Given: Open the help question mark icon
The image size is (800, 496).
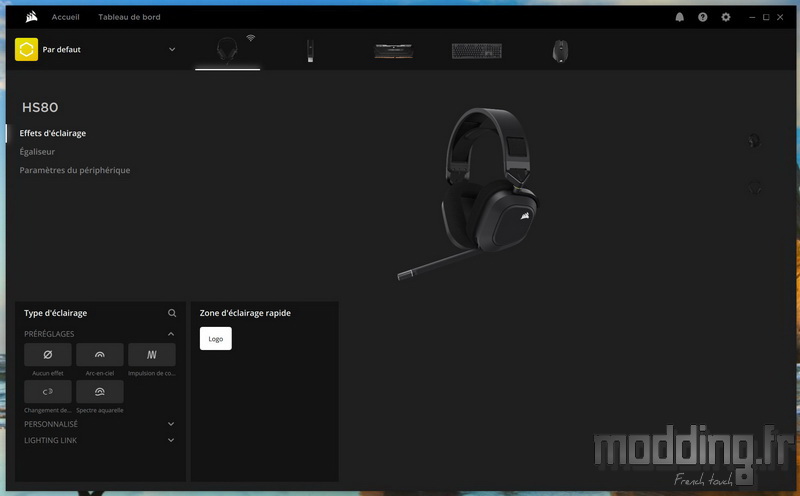Looking at the screenshot, I should click(703, 17).
